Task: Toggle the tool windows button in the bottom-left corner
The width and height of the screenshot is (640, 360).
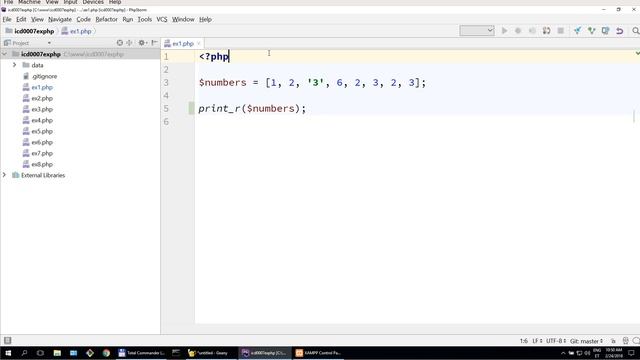Action: [x=7, y=340]
